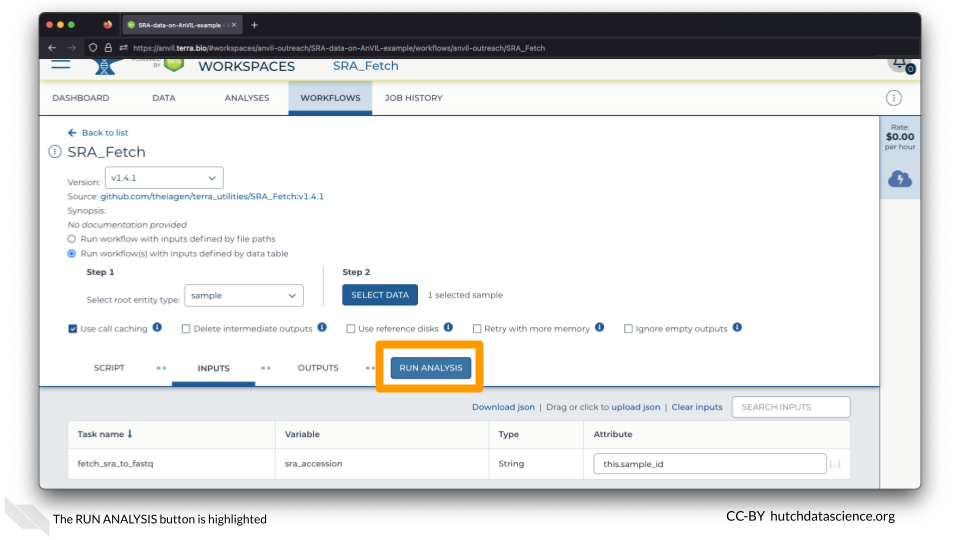Click Clear inputs link
The image size is (960, 540).
[697, 407]
